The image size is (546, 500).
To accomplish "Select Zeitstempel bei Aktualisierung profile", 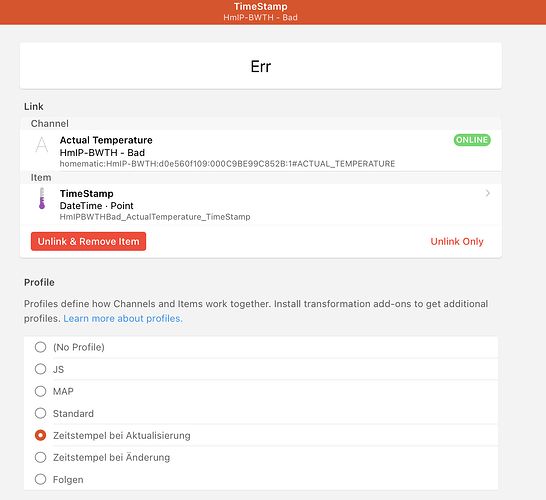I will point(40,436).
